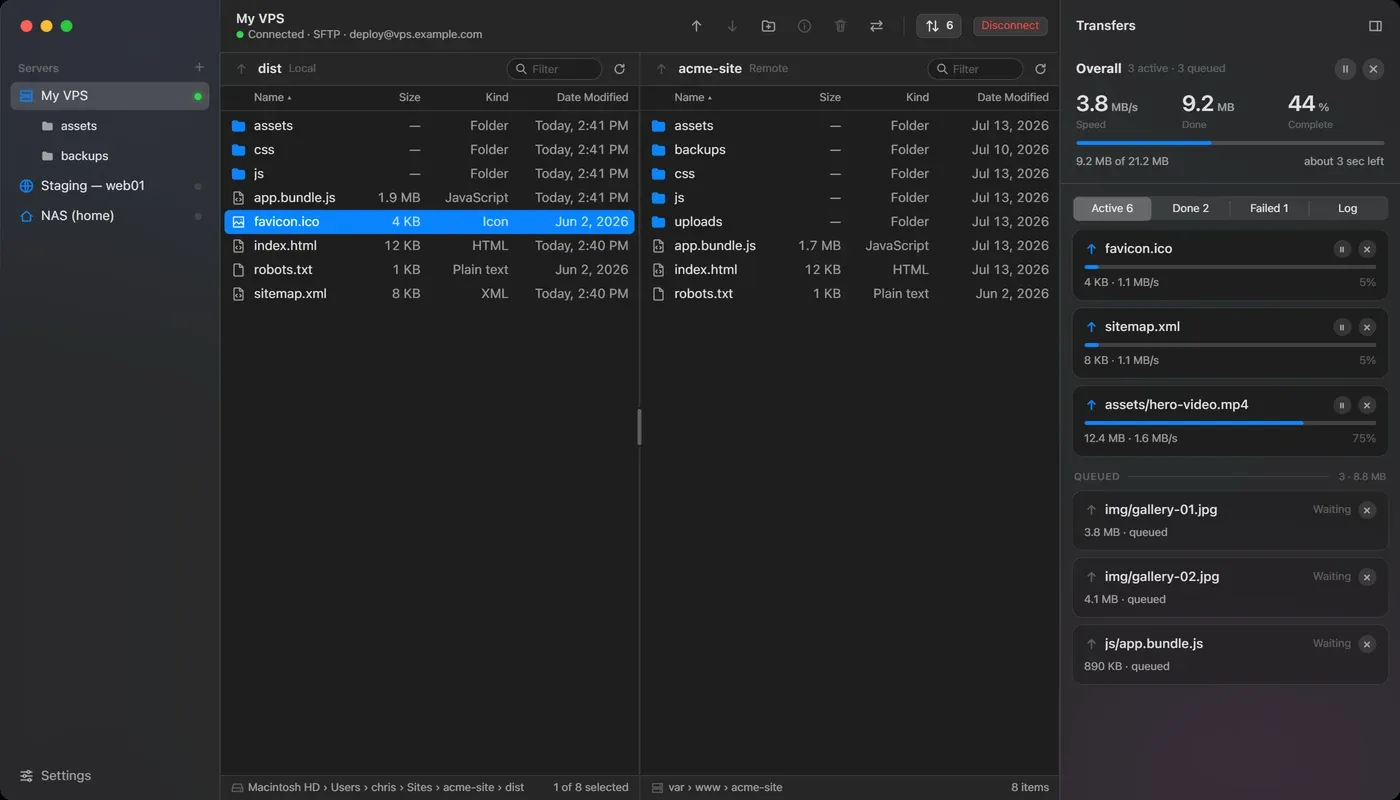Screen dimensions: 1400x800
Task: Select the remote backups folder row
Action: 850,150
